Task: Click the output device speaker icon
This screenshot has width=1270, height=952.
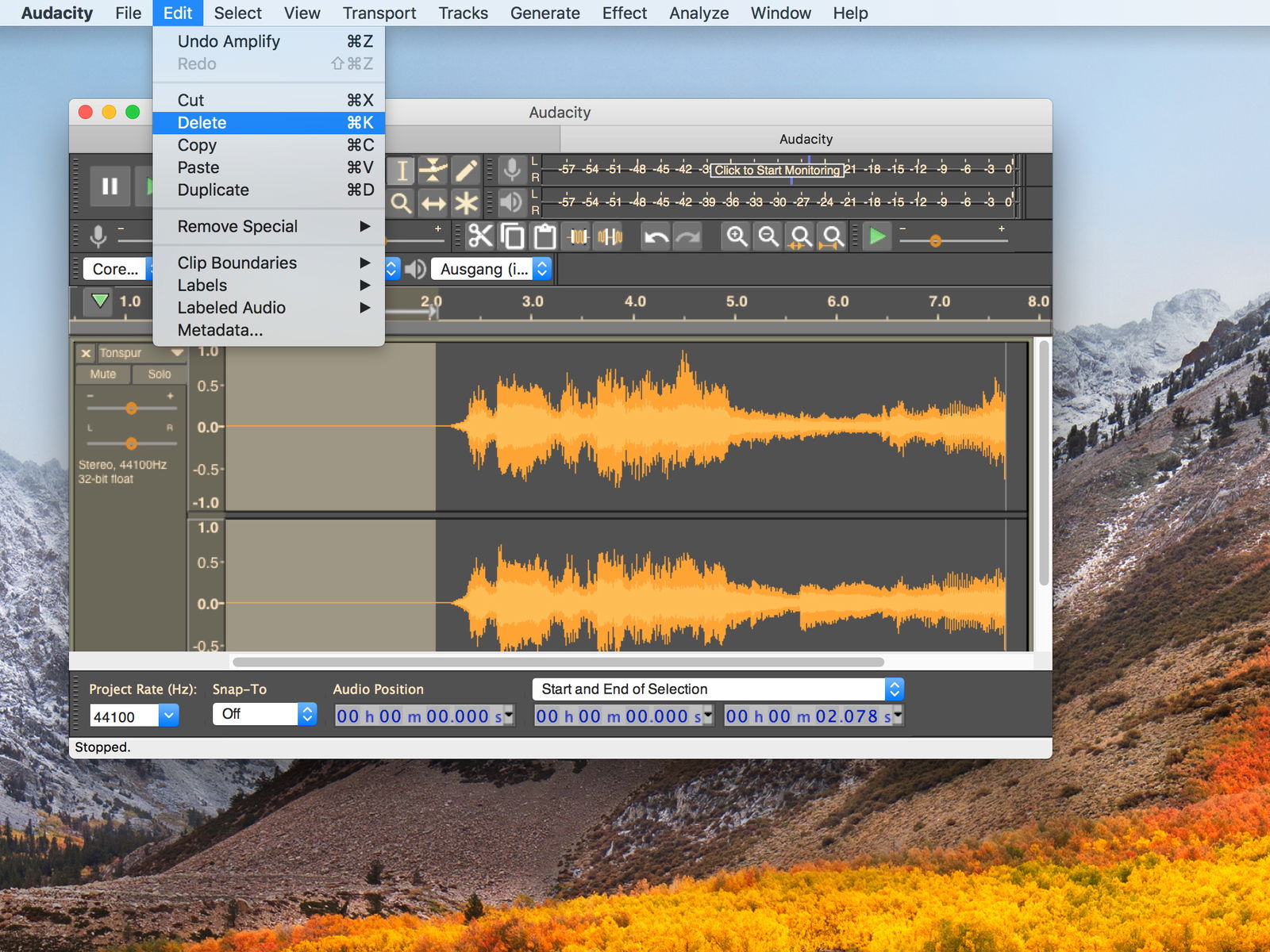Action: click(x=415, y=270)
